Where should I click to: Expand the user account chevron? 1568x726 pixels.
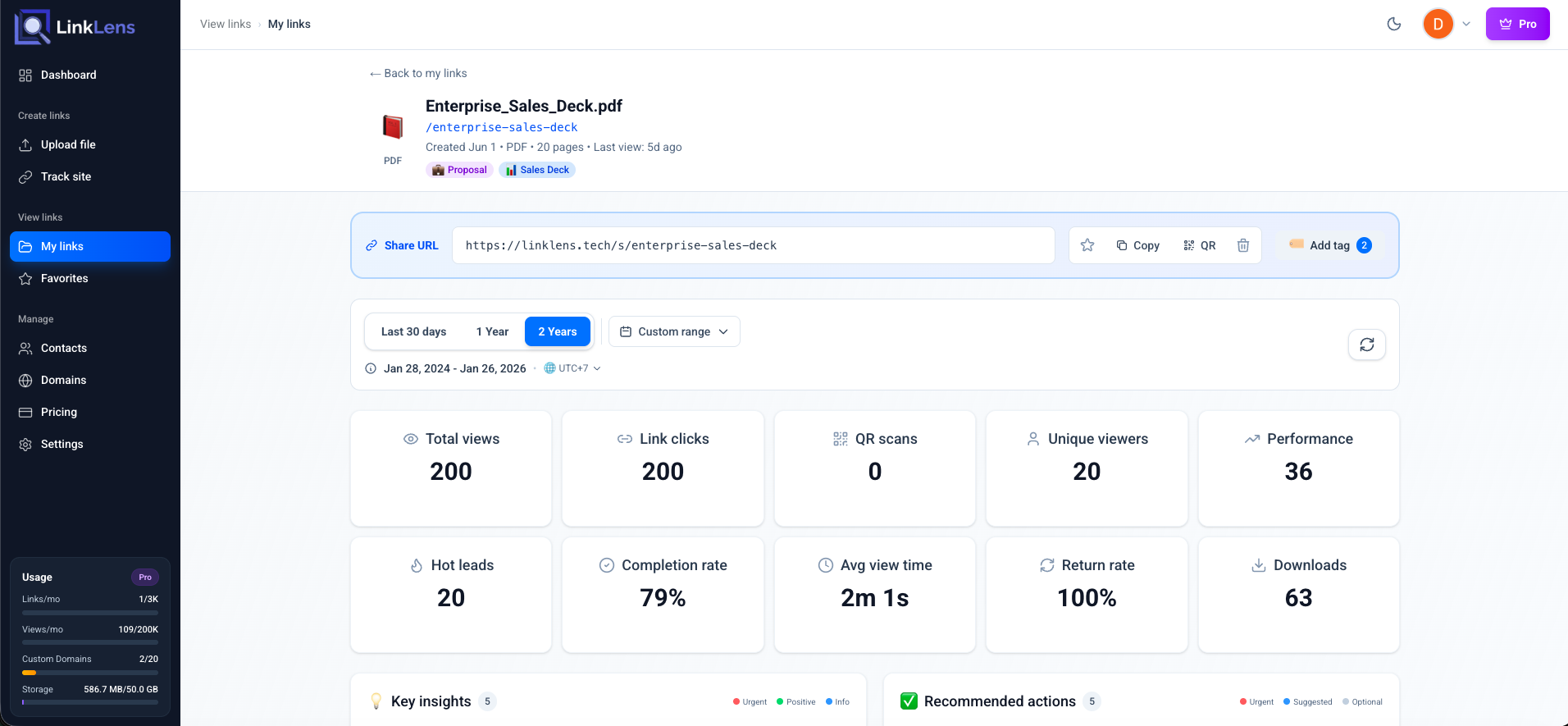pyautogui.click(x=1466, y=24)
